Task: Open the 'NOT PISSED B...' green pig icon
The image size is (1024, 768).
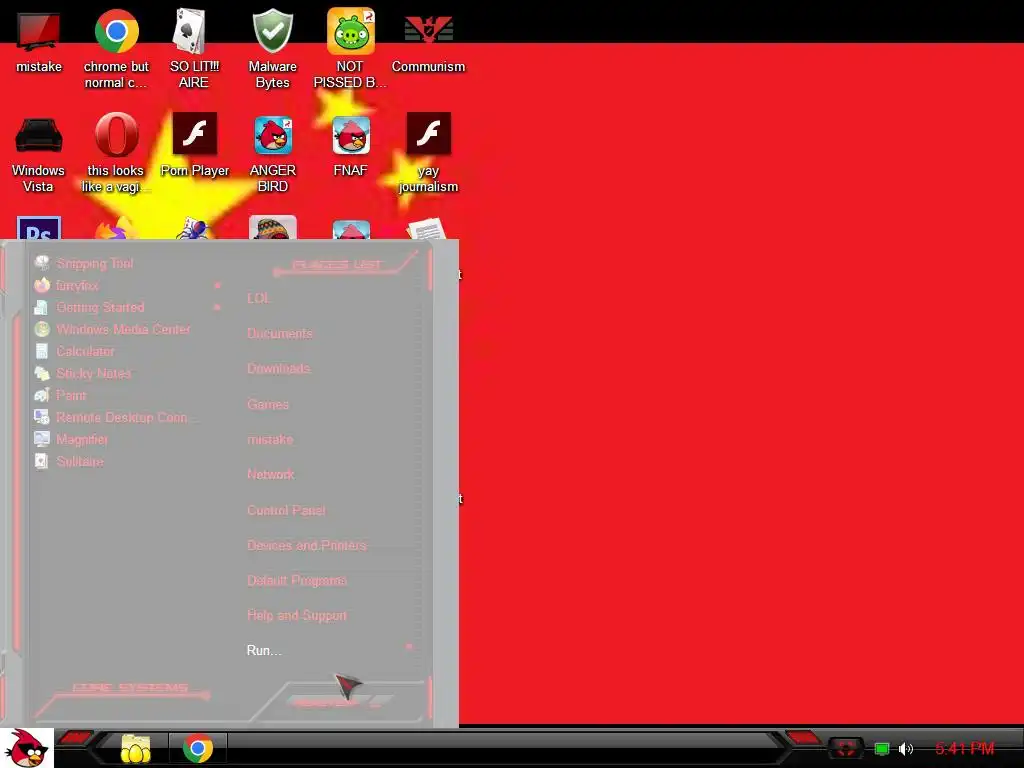Action: (x=350, y=49)
